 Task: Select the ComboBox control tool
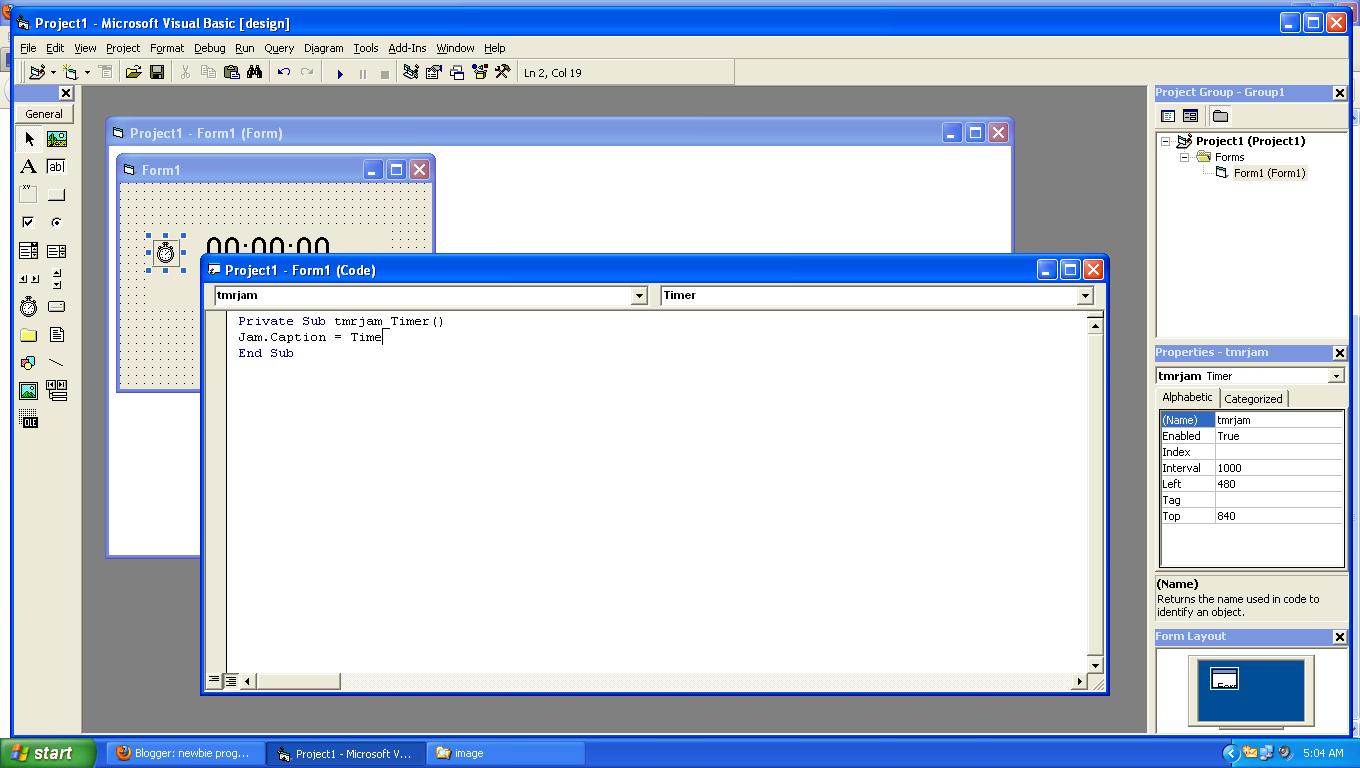pos(29,251)
